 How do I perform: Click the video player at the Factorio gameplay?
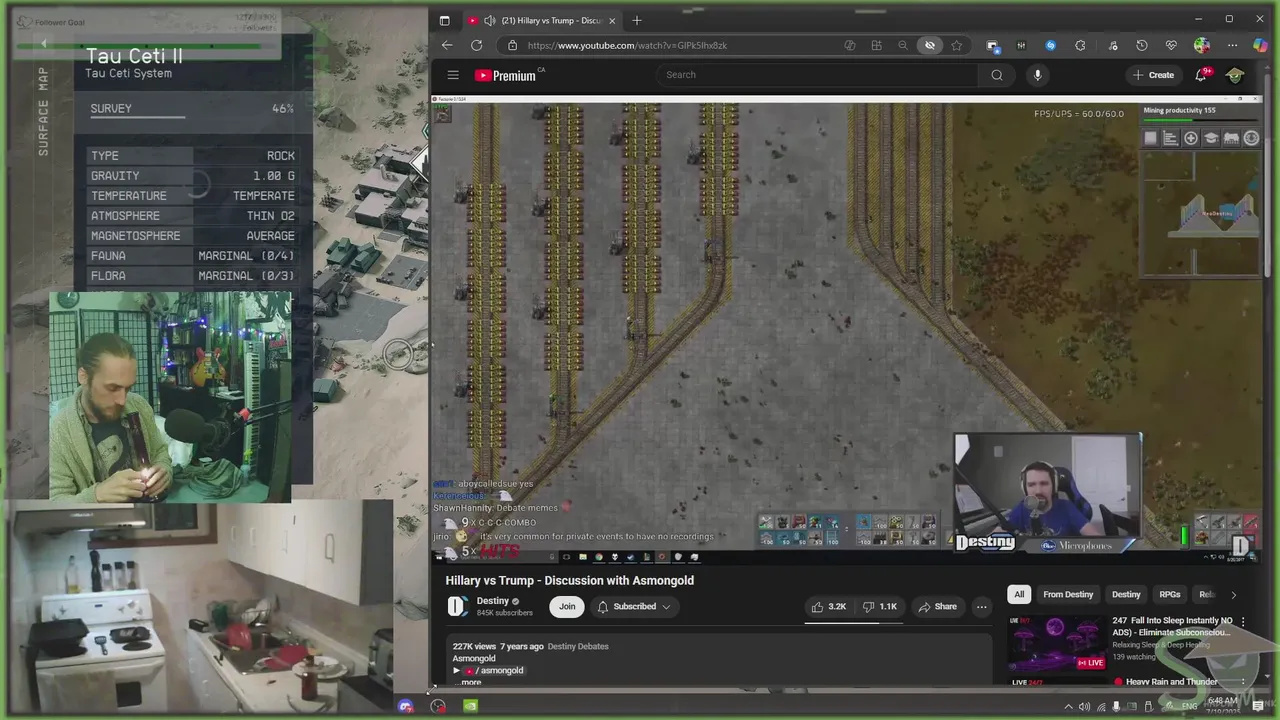pyautogui.click(x=847, y=330)
